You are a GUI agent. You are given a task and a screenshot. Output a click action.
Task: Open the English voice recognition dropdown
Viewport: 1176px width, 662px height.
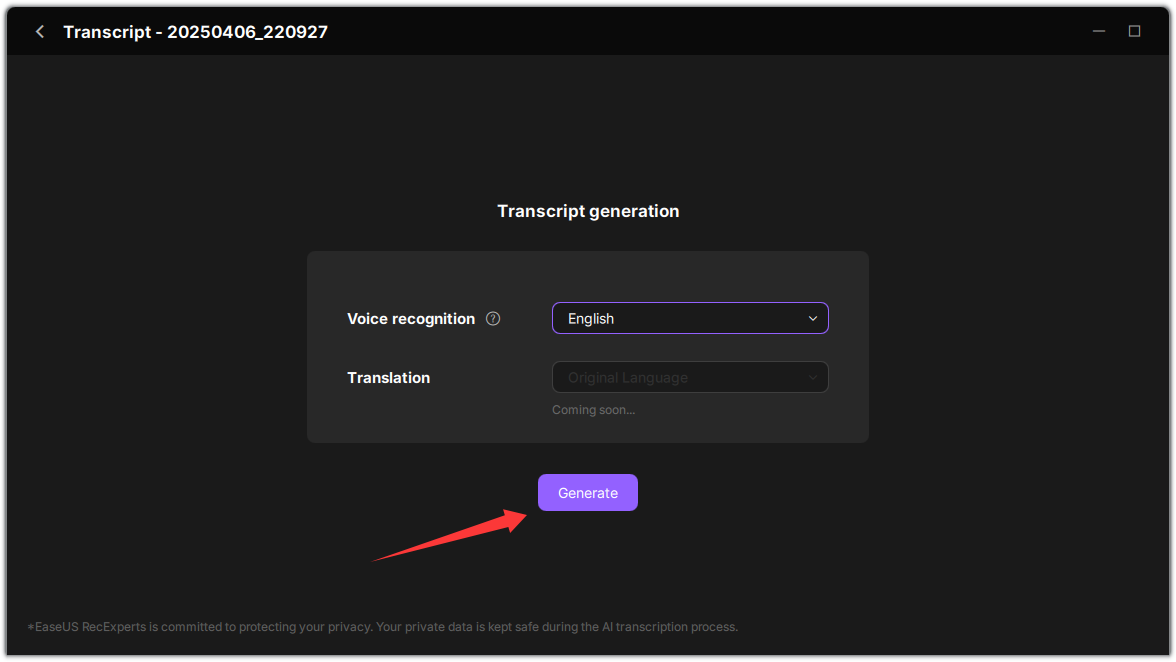click(690, 319)
